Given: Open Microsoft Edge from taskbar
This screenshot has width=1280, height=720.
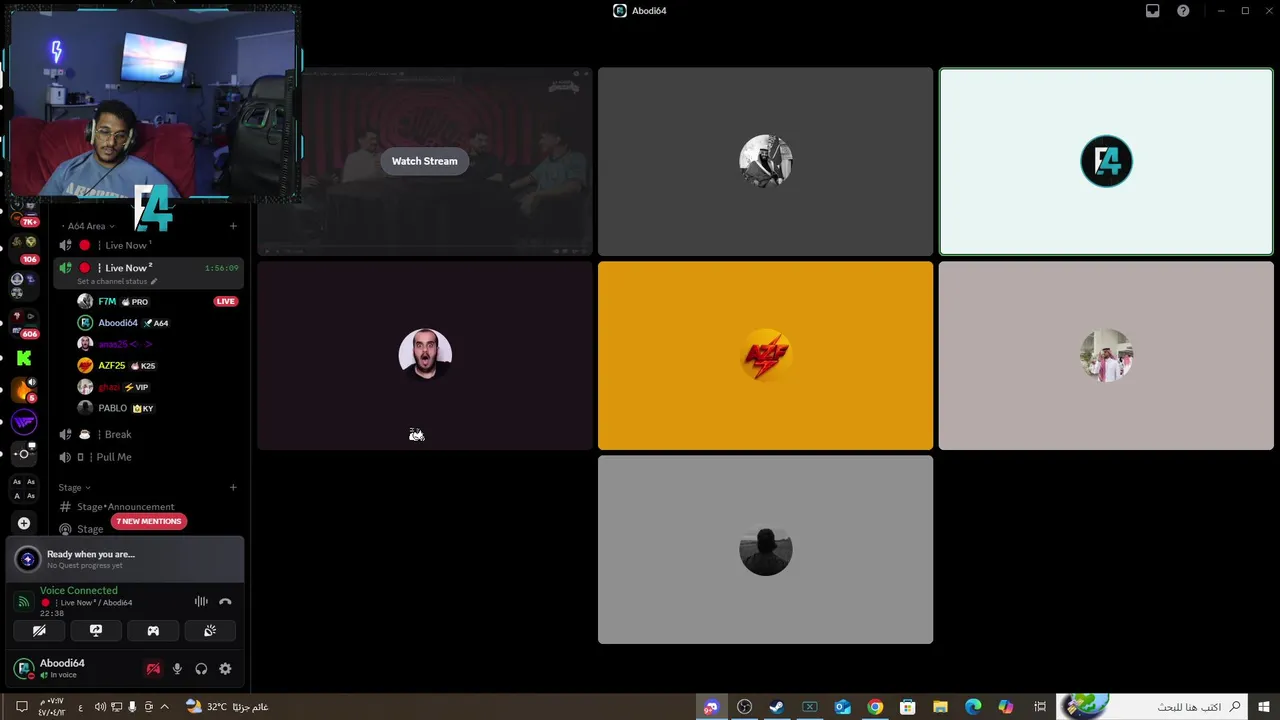Looking at the screenshot, I should 973,707.
